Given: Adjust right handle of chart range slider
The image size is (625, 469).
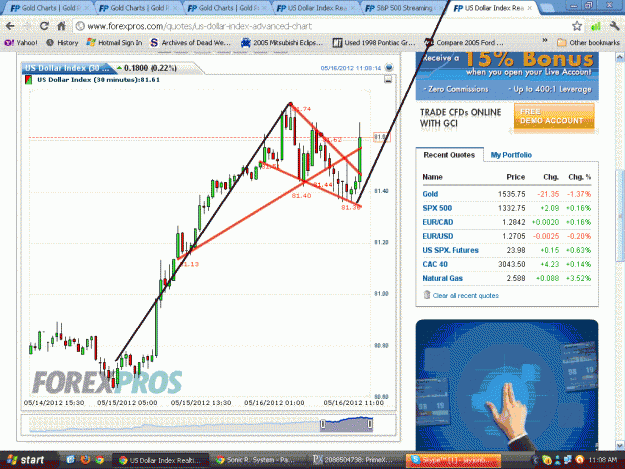Looking at the screenshot, I should click(x=370, y=425).
